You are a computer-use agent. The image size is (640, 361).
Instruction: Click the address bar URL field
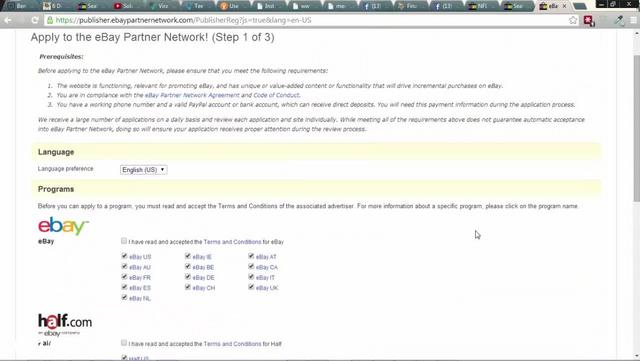point(310,20)
